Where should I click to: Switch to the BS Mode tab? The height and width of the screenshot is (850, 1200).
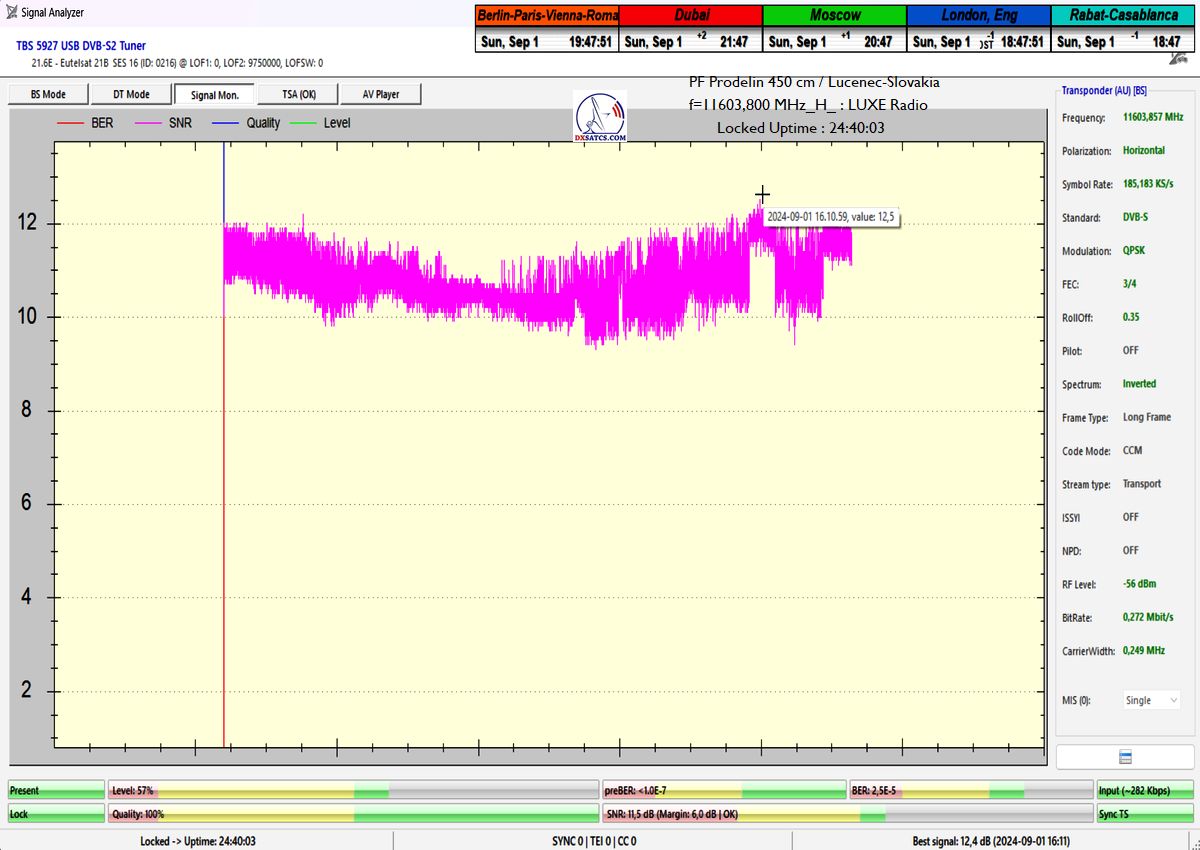coord(48,94)
